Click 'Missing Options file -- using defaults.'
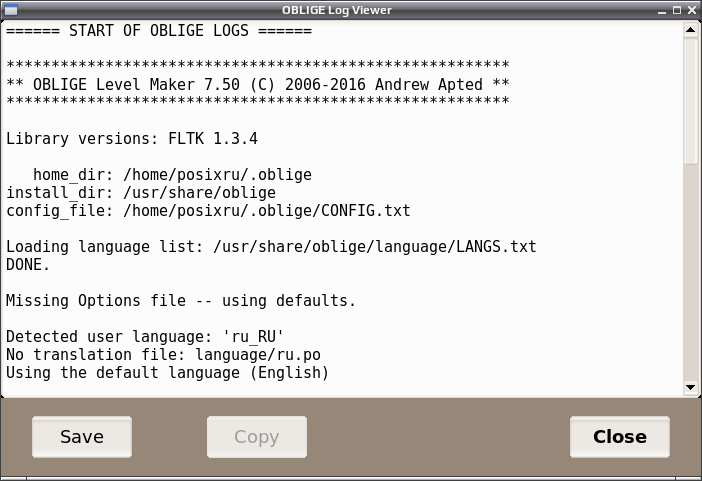The width and height of the screenshot is (702, 481). pos(181,301)
